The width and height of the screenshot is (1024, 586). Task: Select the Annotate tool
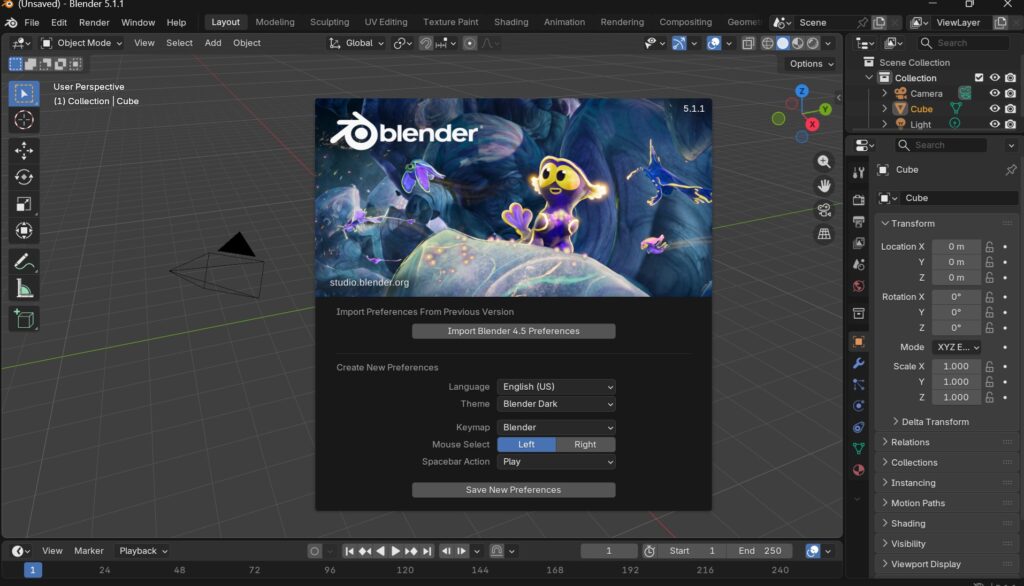tap(24, 262)
